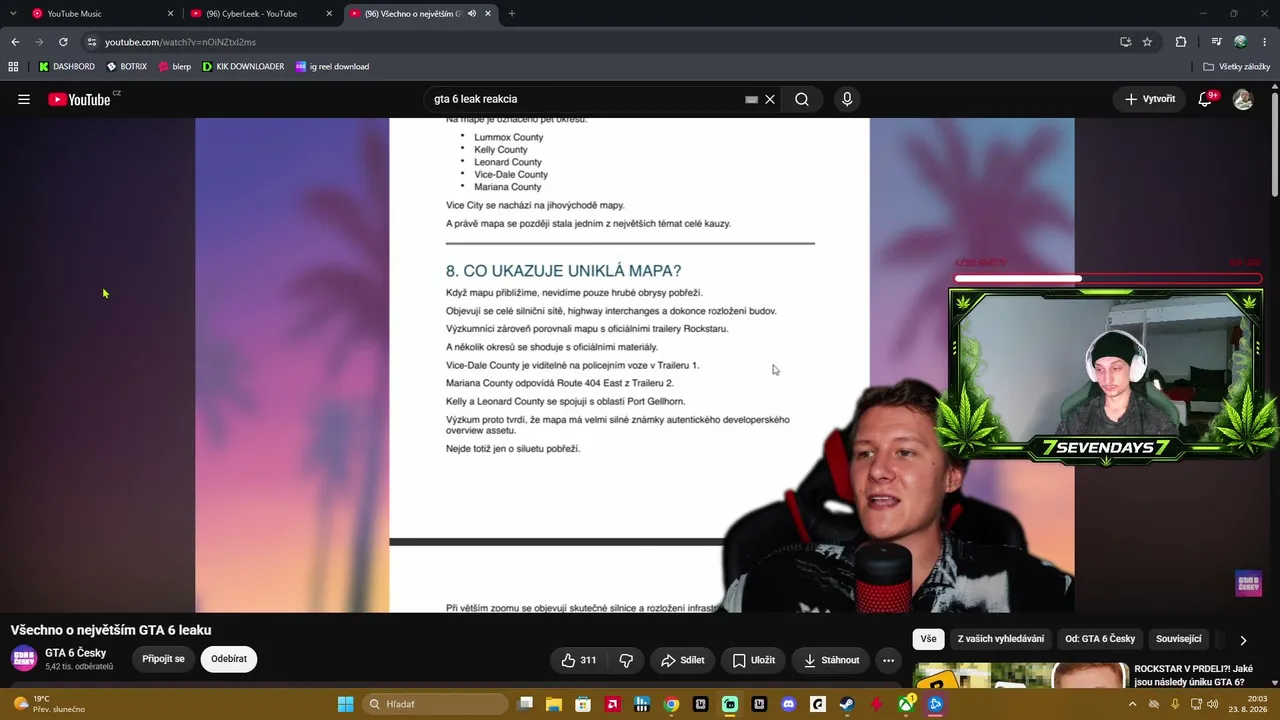Click the GTA 6 Česky video watermark
The width and height of the screenshot is (1280, 720).
click(1249, 585)
